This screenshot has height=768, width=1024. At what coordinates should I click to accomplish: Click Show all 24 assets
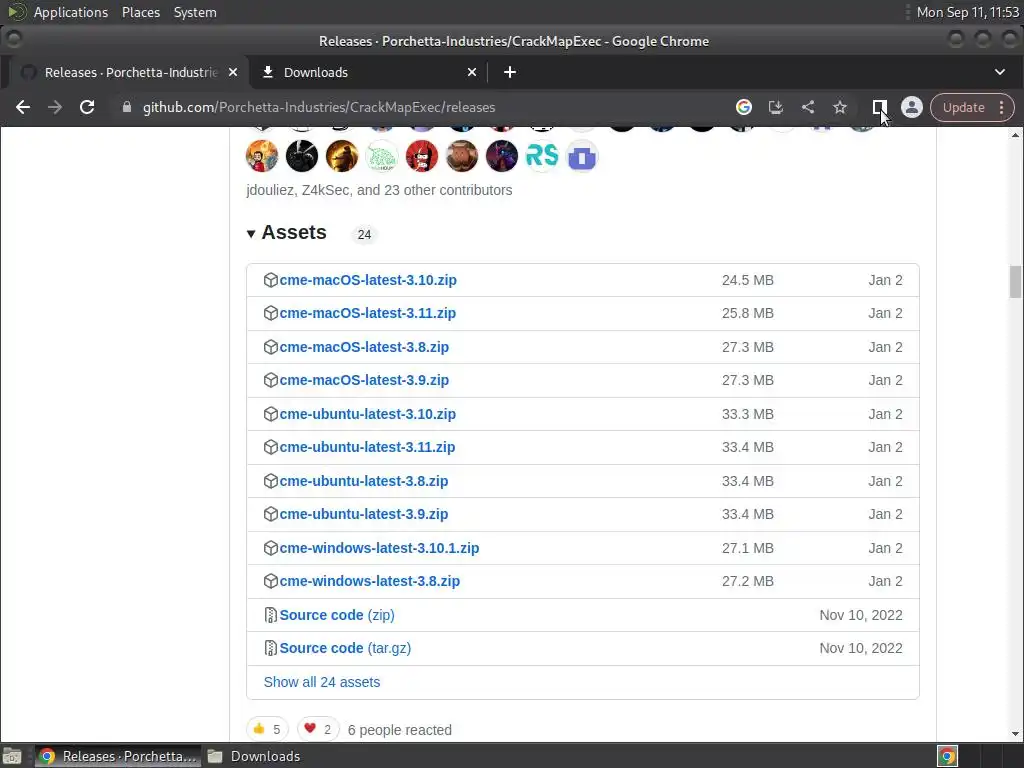(x=322, y=682)
